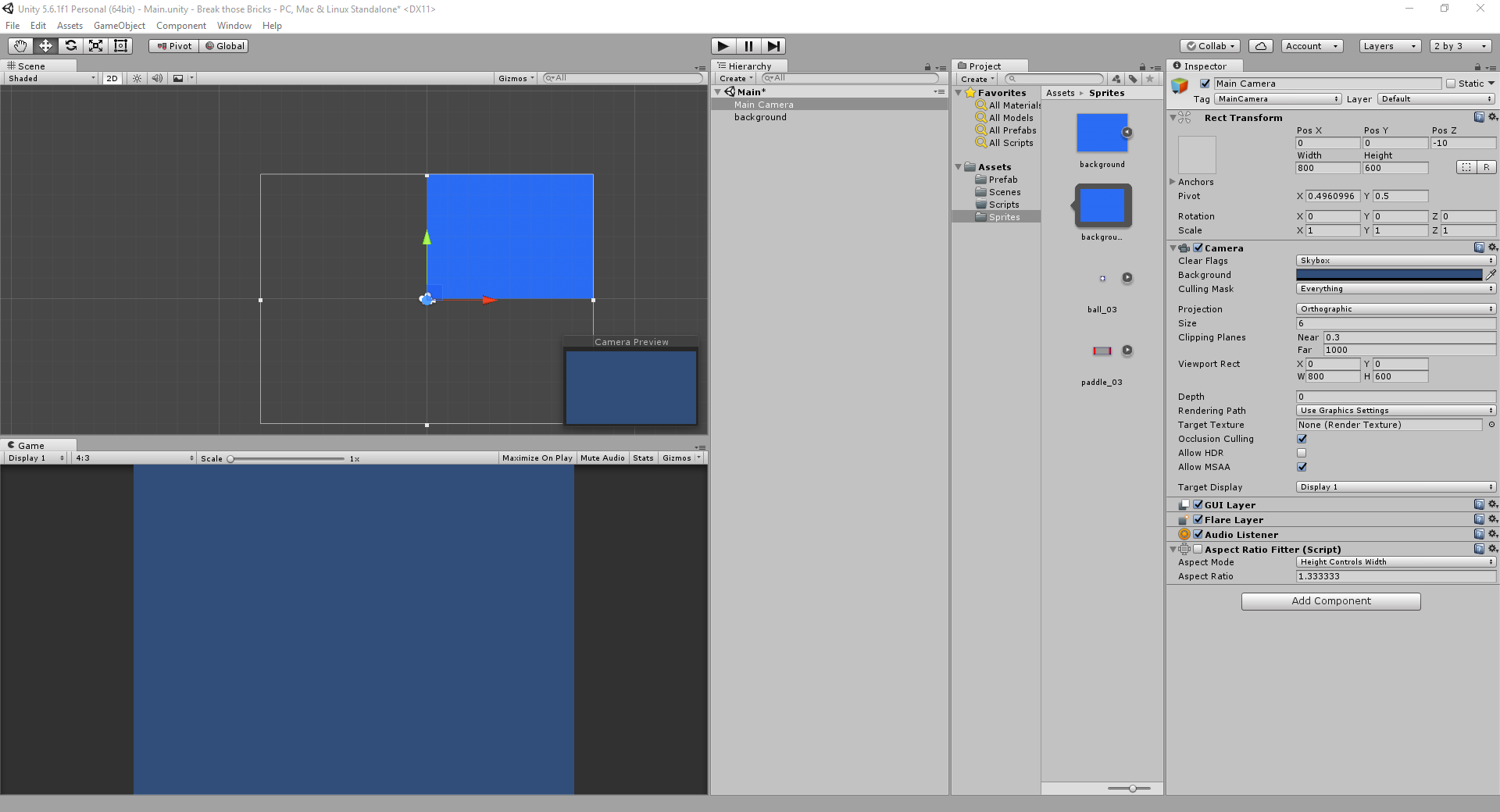This screenshot has height=812, width=1500.
Task: Click the Stats button
Action: pyautogui.click(x=643, y=458)
